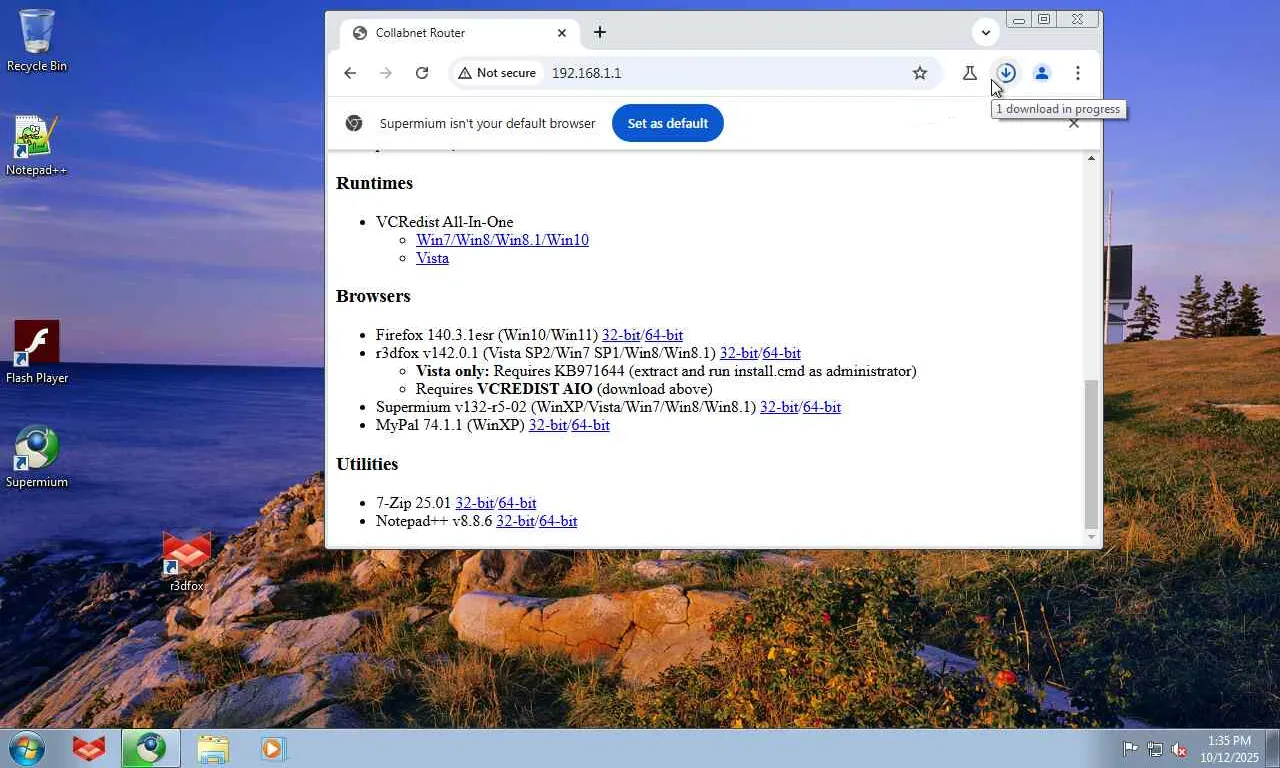
Task: Open Windows Media Player from the taskbar
Action: tap(272, 748)
